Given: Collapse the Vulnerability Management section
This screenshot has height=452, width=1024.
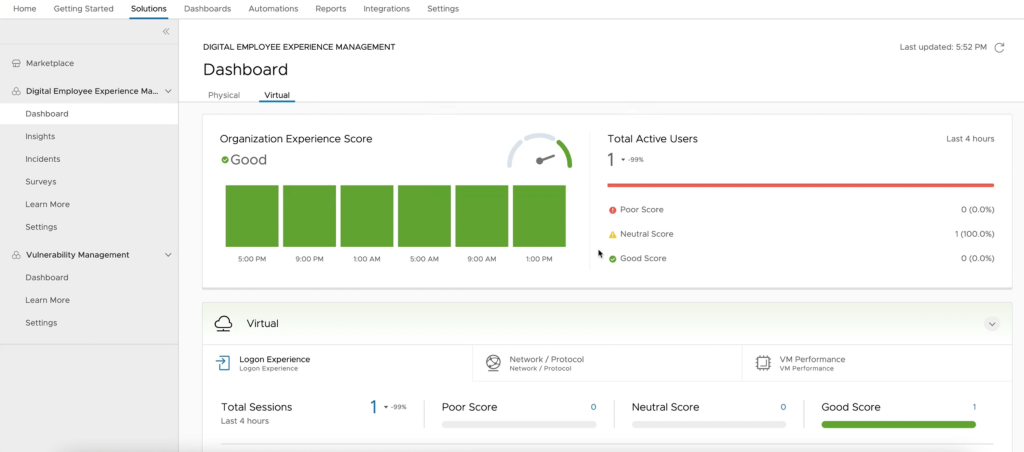Looking at the screenshot, I should click(x=168, y=255).
